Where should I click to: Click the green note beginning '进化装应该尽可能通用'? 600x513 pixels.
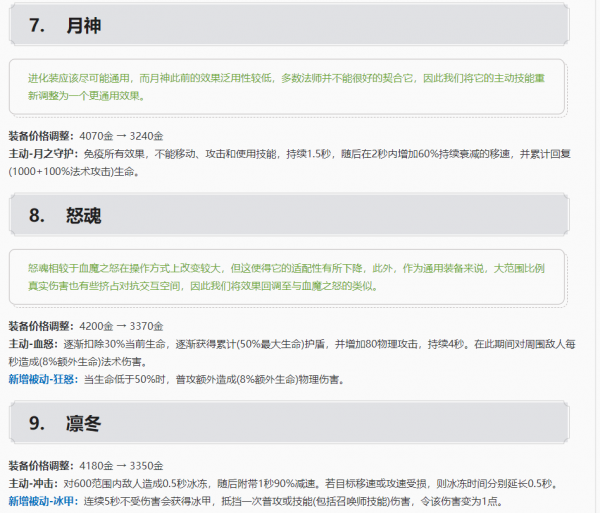pos(286,87)
